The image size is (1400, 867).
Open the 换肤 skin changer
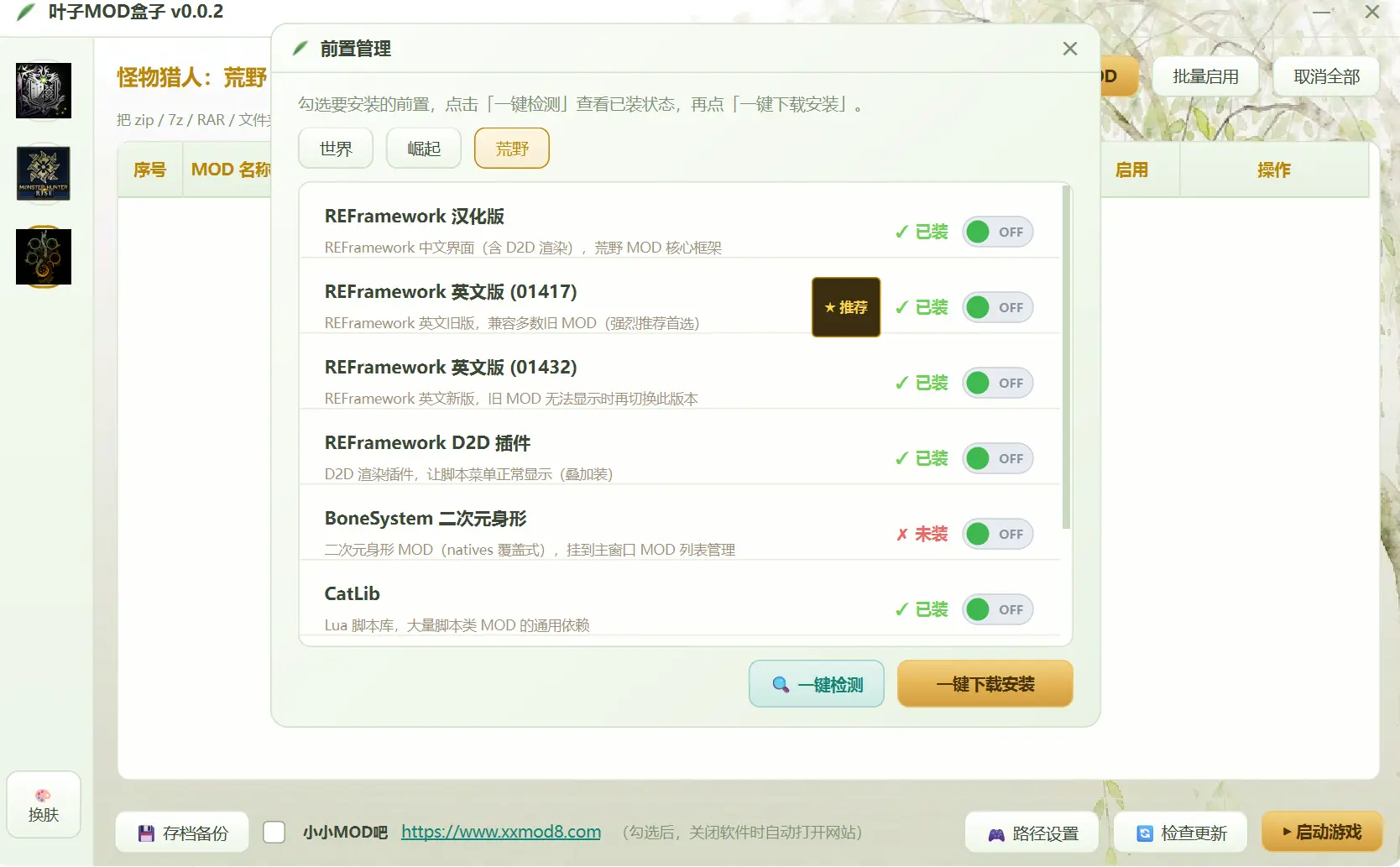click(x=44, y=805)
